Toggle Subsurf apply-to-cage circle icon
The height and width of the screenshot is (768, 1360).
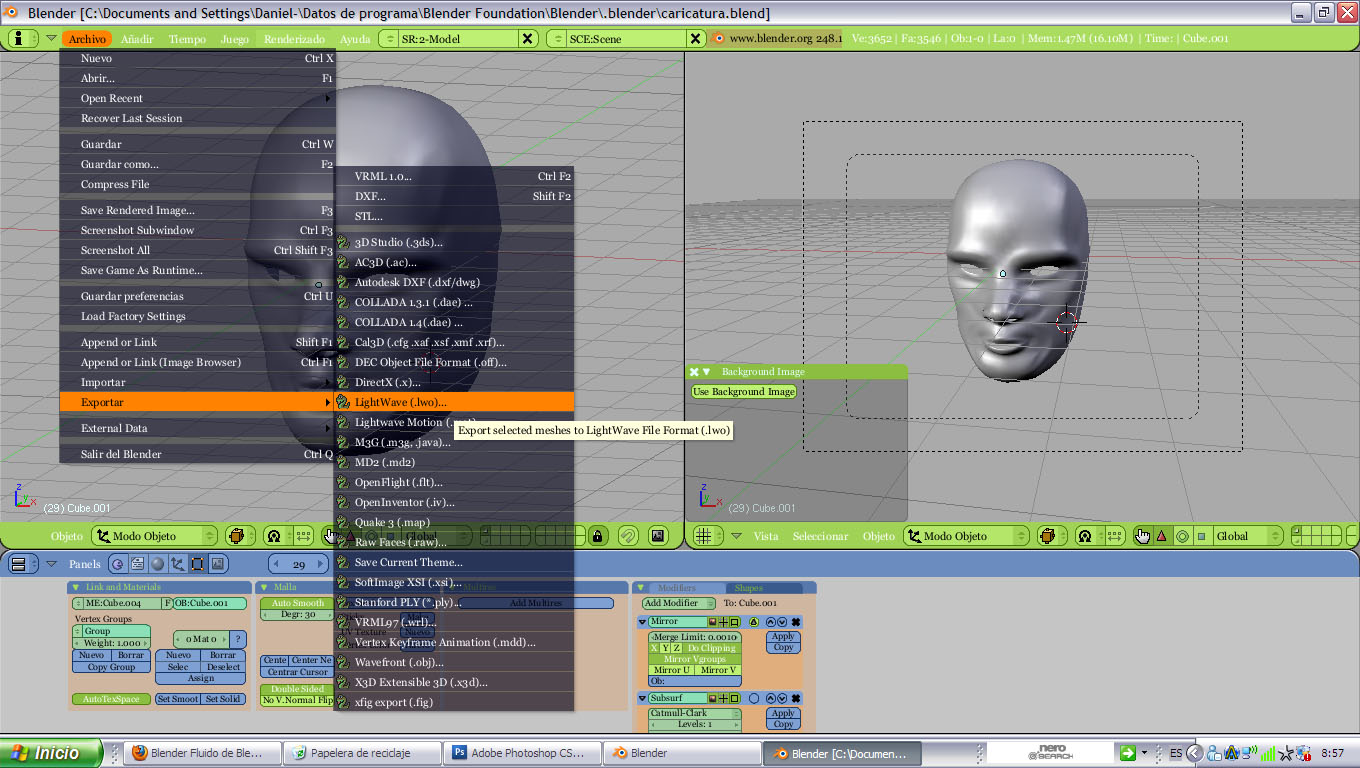coord(754,698)
